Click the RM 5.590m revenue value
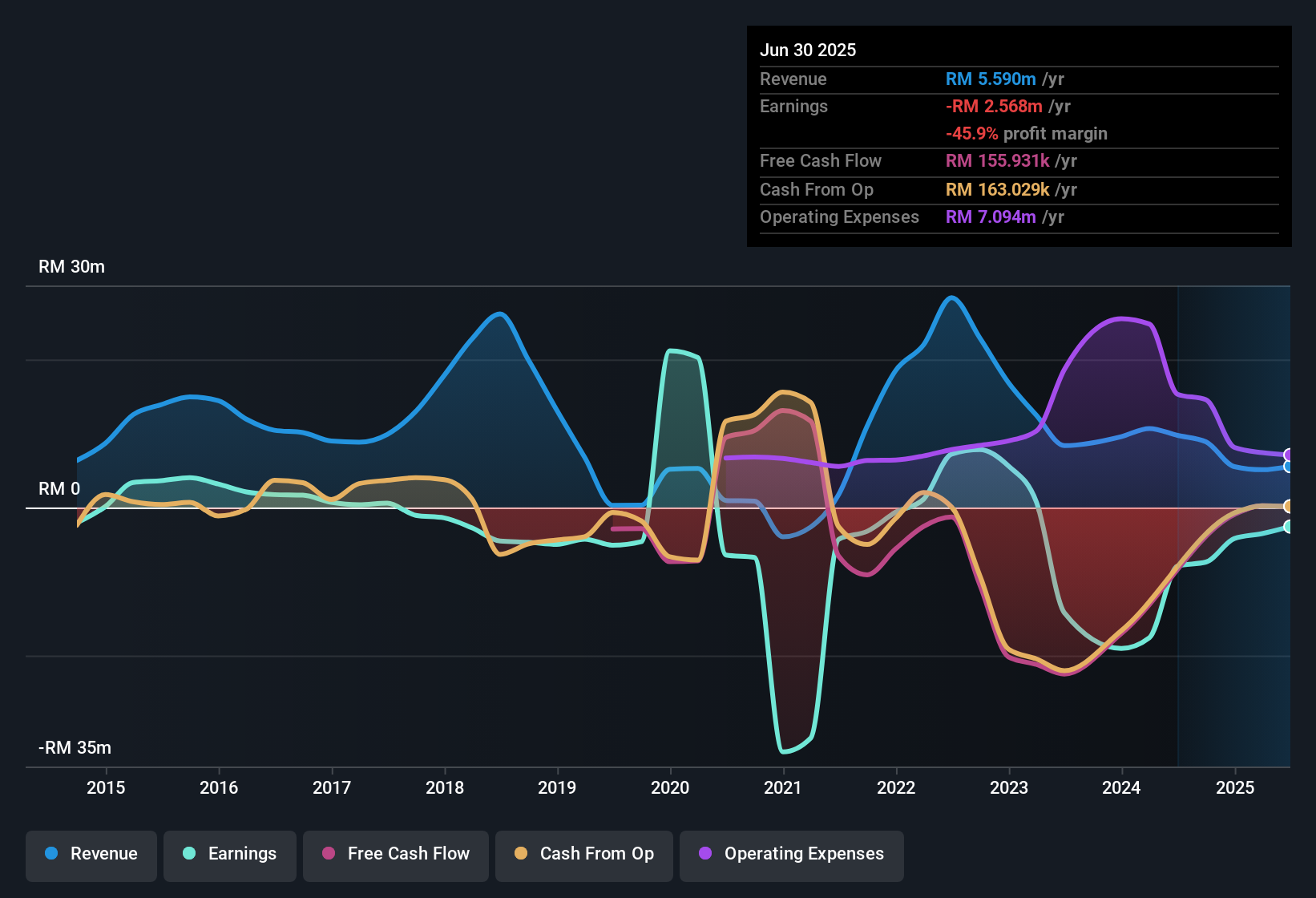 [990, 79]
